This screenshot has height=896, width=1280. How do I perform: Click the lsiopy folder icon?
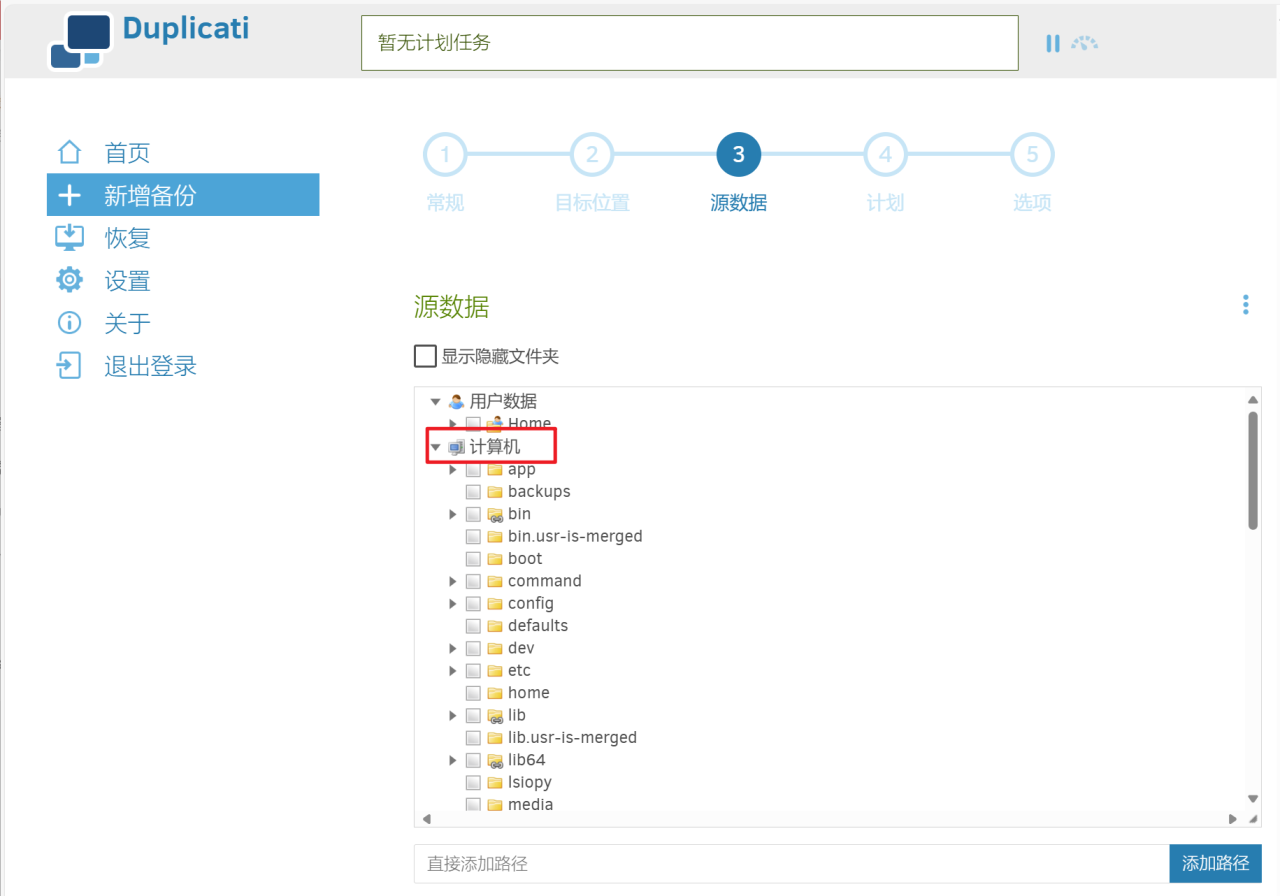pos(495,782)
